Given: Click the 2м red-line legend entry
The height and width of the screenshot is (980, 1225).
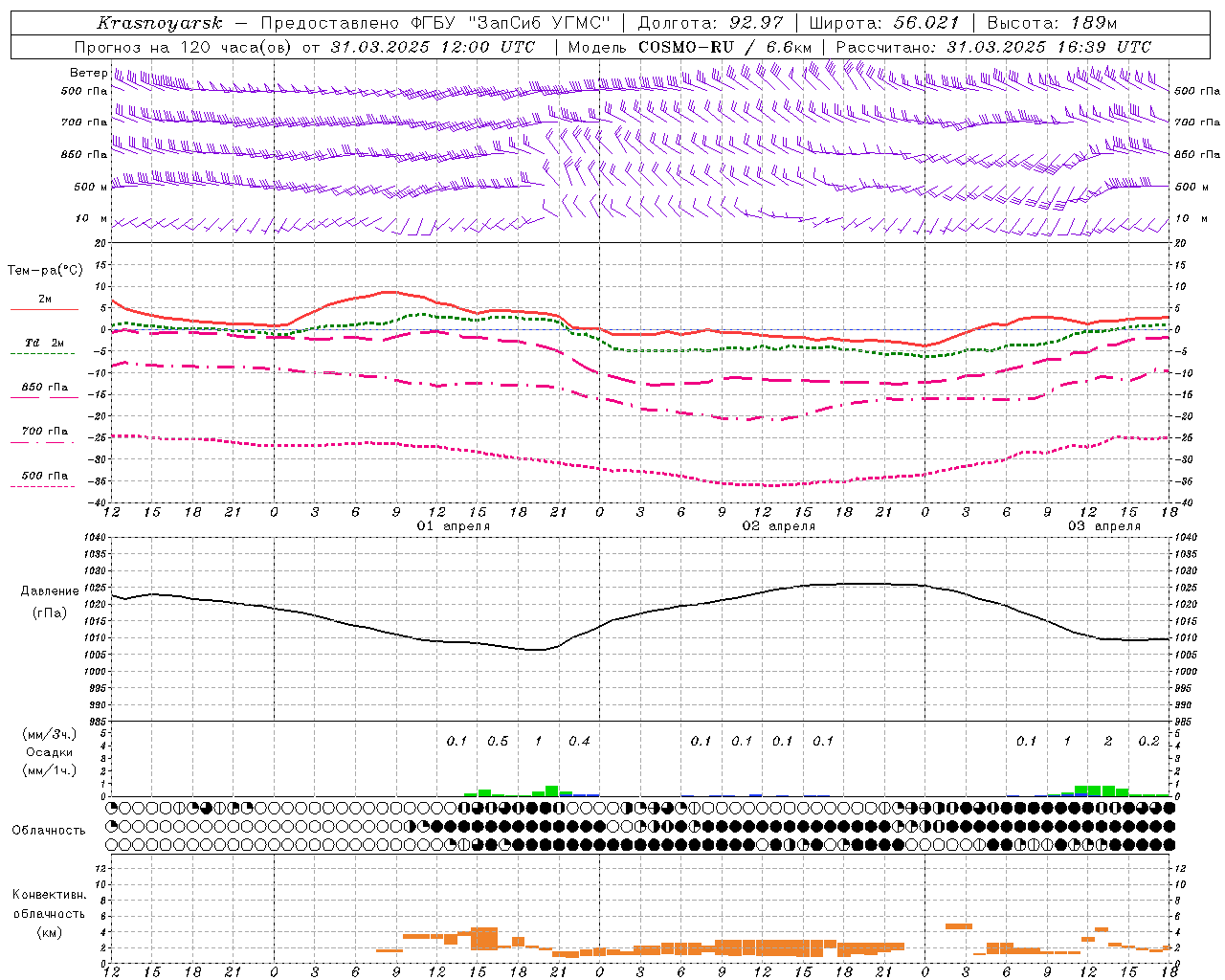Looking at the screenshot, I should 44,300.
